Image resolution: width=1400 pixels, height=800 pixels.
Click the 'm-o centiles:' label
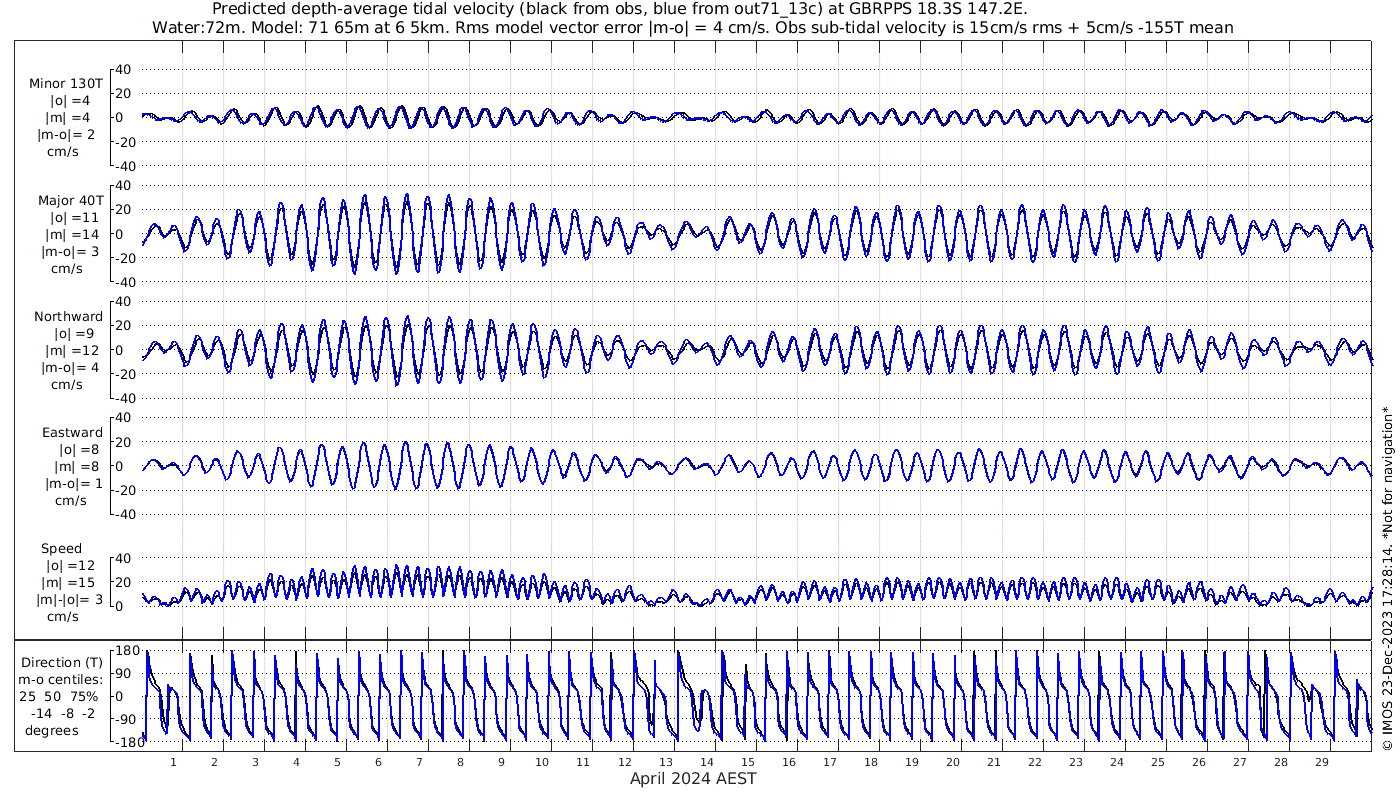(x=62, y=680)
